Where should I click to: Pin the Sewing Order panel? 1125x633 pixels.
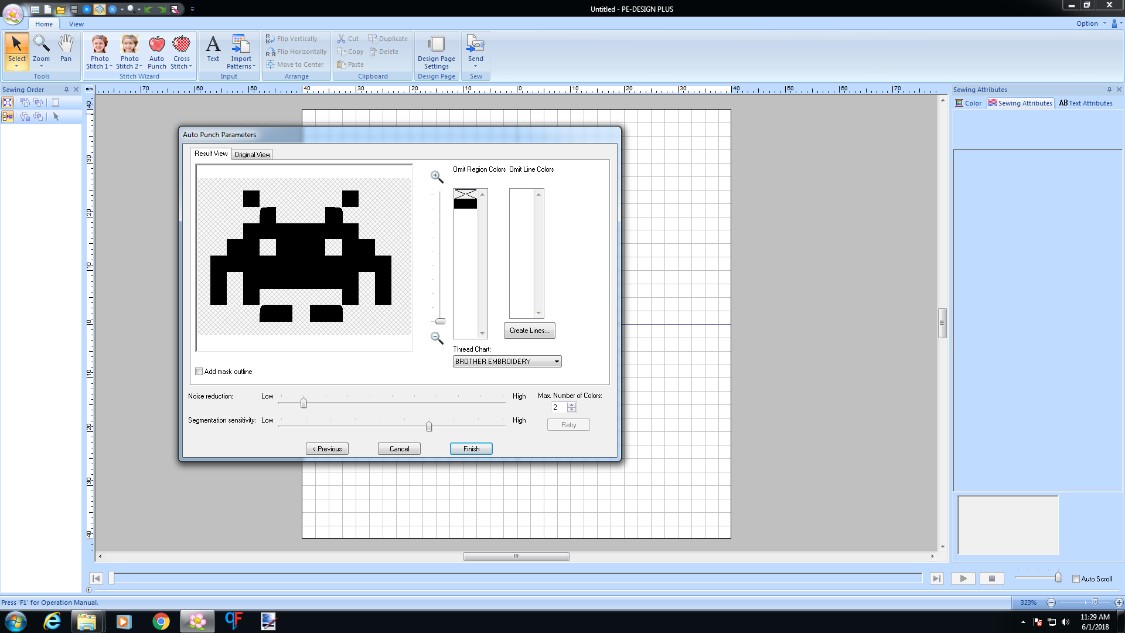66,90
